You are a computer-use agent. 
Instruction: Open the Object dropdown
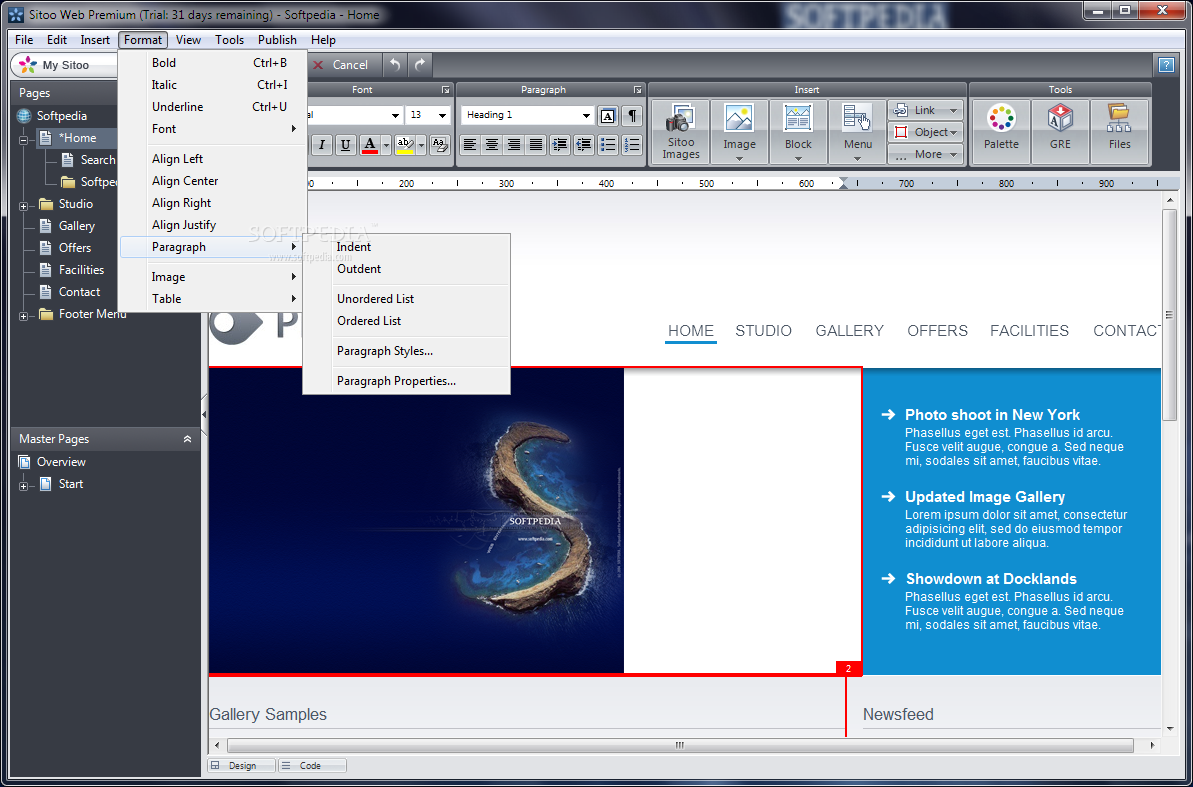(x=925, y=132)
